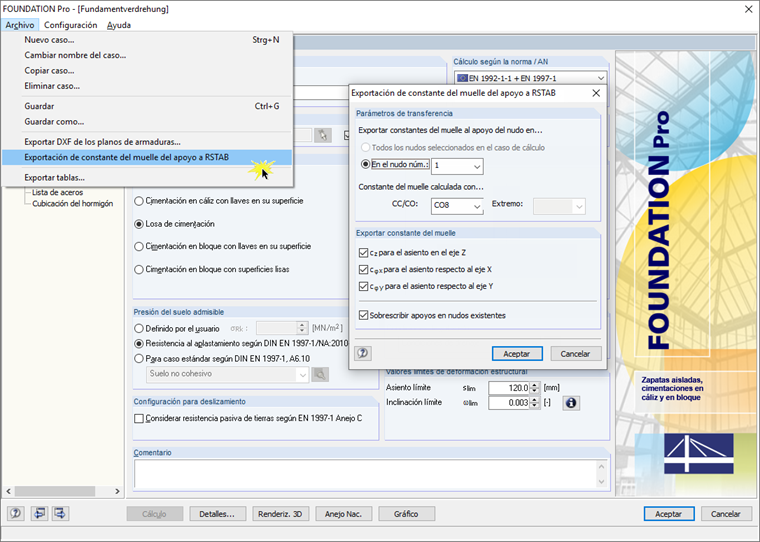Click the 'Renderiz. 3D' button

[x=280, y=514]
